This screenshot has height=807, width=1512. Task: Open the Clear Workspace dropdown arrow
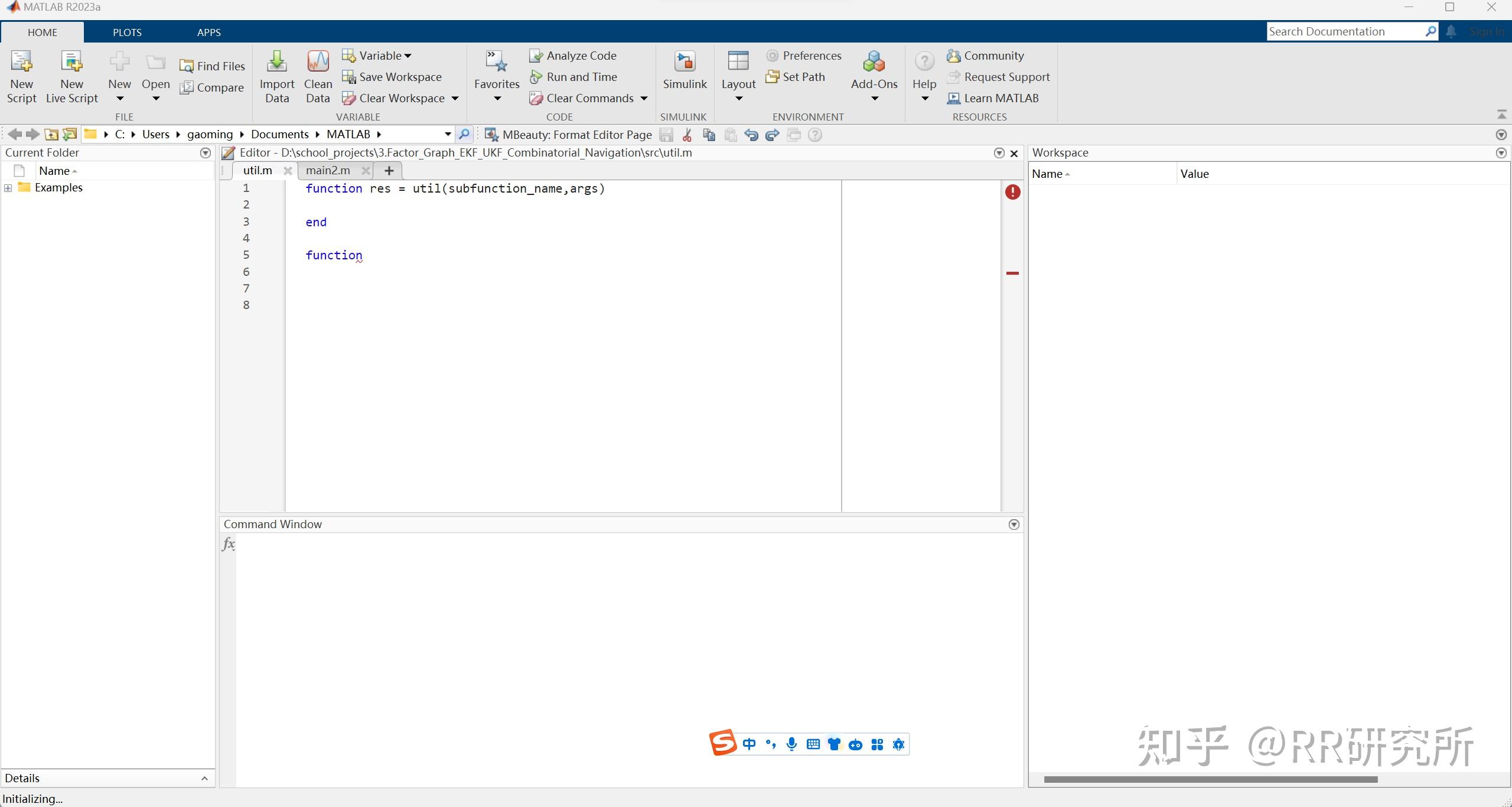(455, 98)
